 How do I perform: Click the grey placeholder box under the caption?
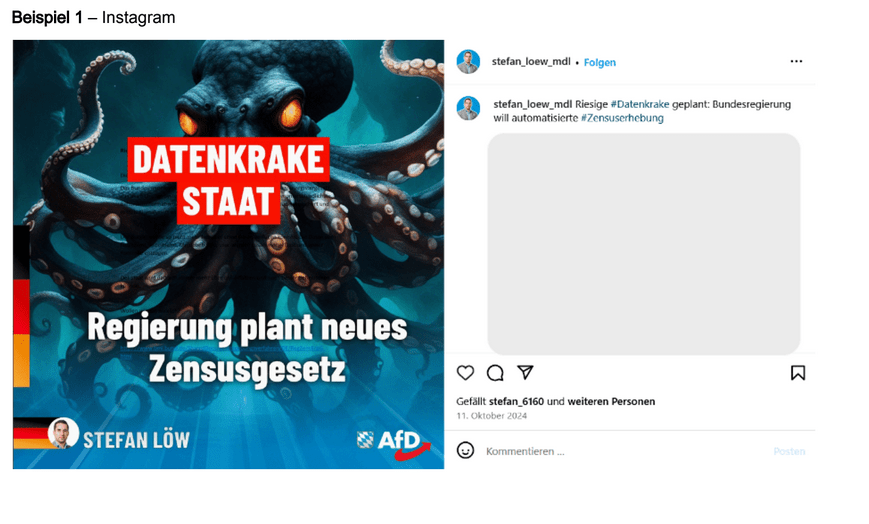click(x=643, y=244)
